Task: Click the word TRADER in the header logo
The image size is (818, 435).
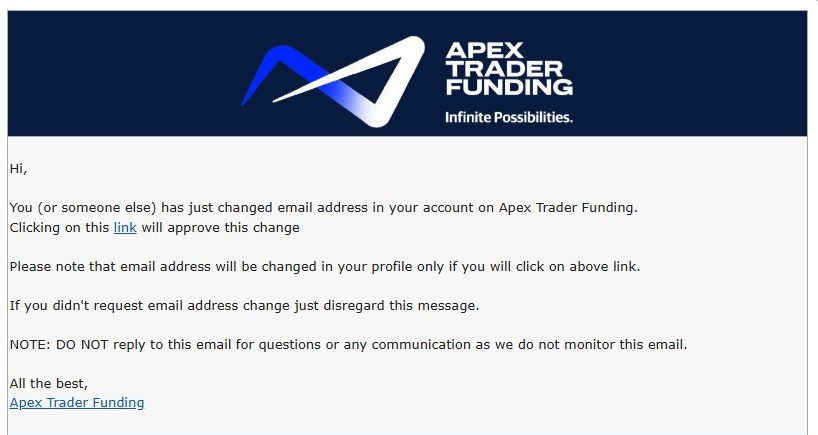Action: click(x=504, y=69)
